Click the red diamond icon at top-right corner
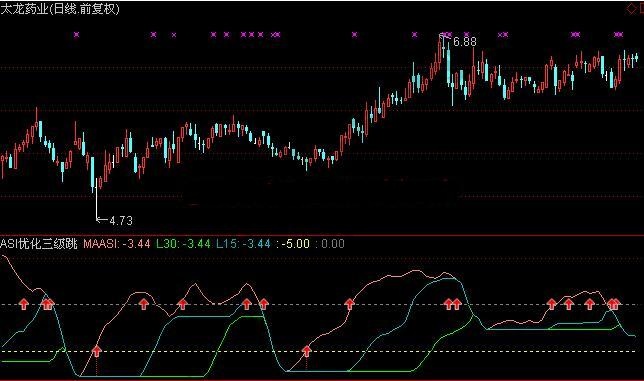 pyautogui.click(x=632, y=8)
